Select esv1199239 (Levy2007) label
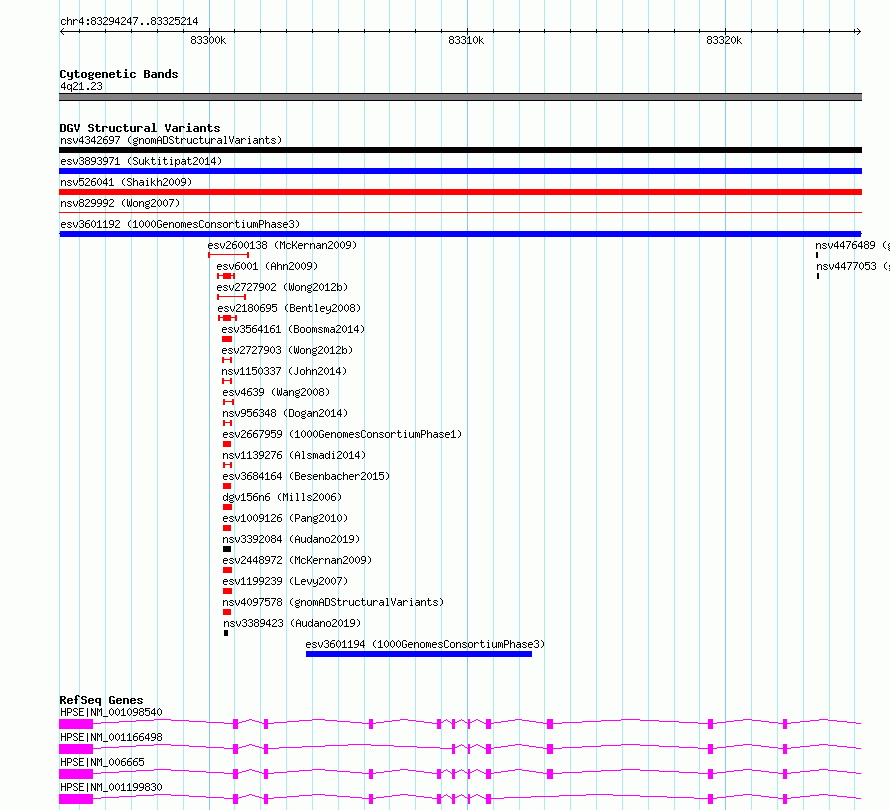 click(x=285, y=581)
